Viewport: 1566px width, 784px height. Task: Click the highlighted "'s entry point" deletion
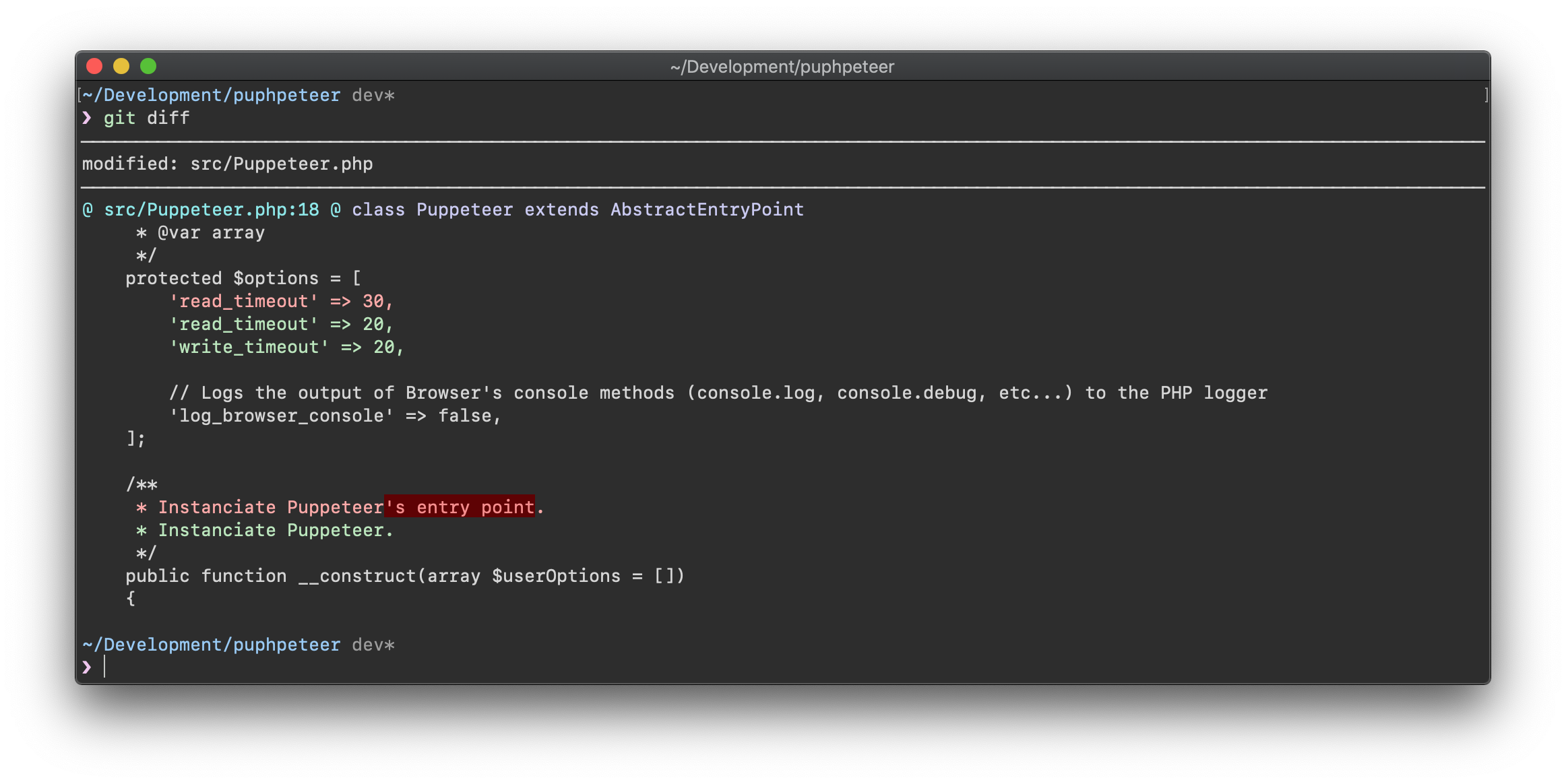click(x=459, y=507)
